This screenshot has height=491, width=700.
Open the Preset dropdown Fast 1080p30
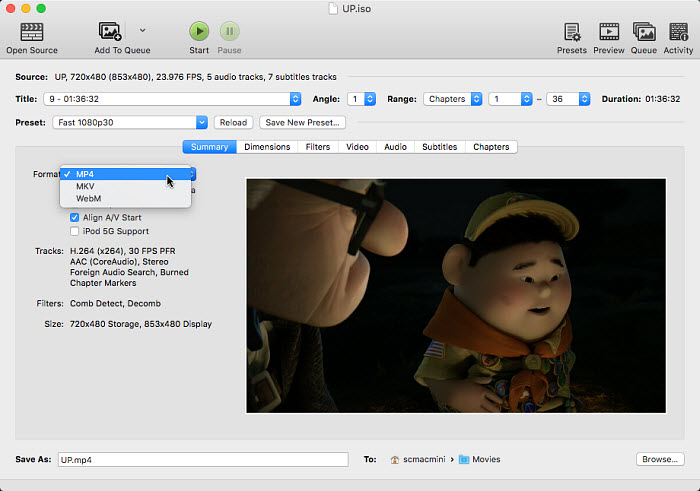130,122
